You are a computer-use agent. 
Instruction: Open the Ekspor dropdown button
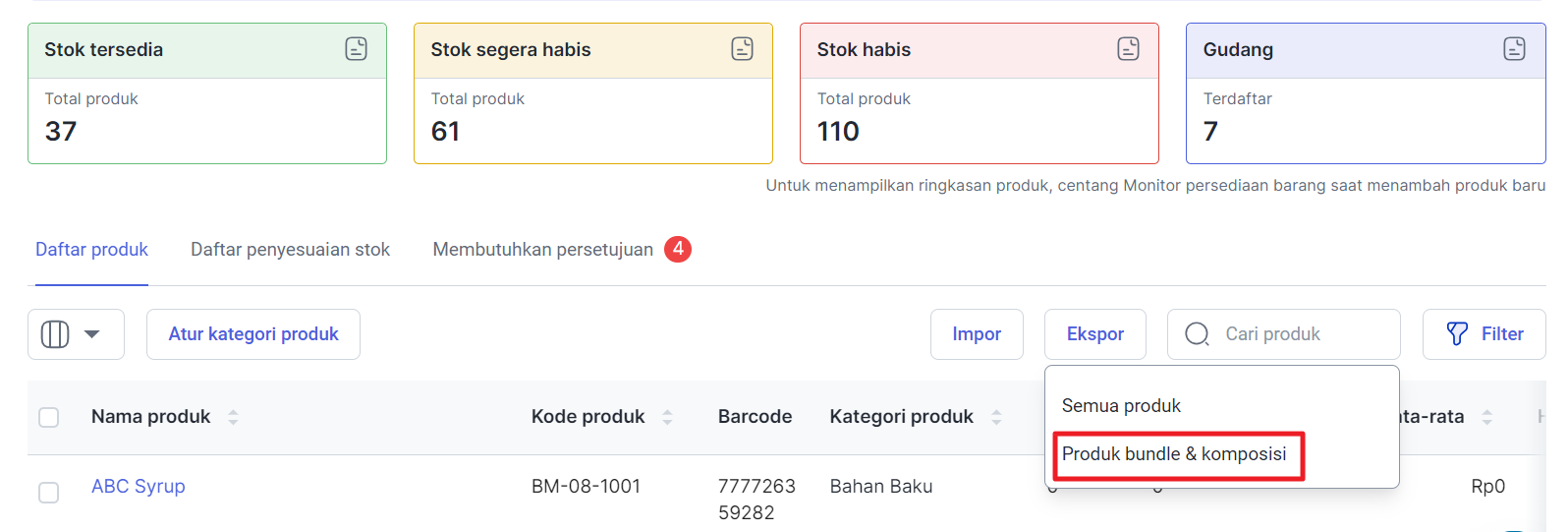[x=1094, y=334]
